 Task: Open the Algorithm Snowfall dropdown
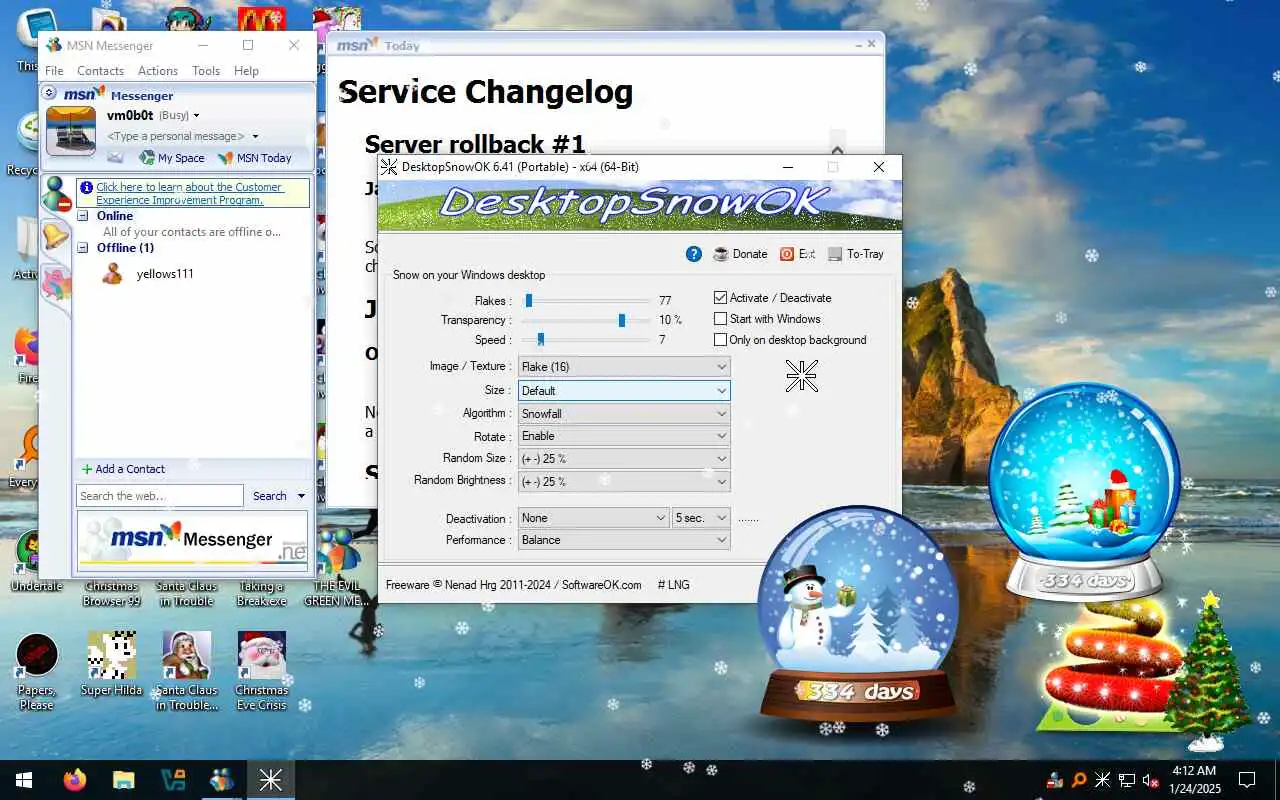624,414
